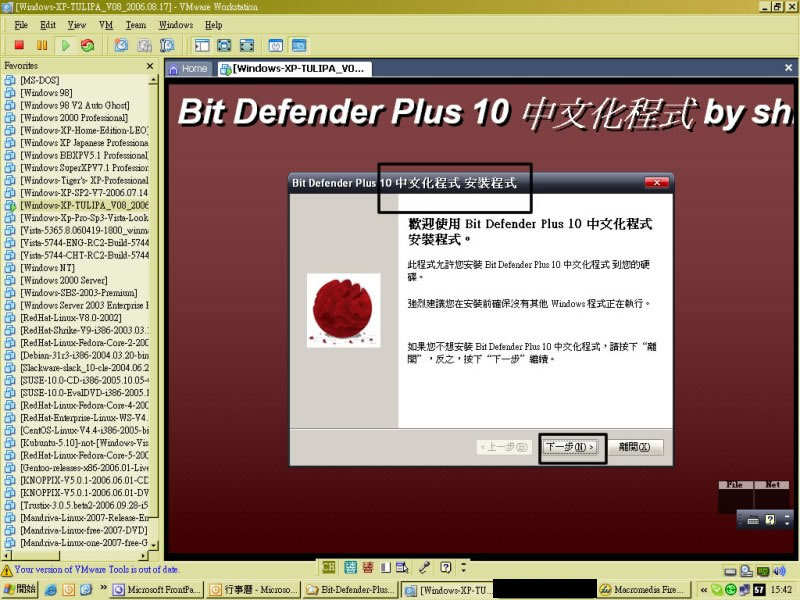
Task: Click the 下一步(N) next button in installer
Action: click(x=570, y=447)
